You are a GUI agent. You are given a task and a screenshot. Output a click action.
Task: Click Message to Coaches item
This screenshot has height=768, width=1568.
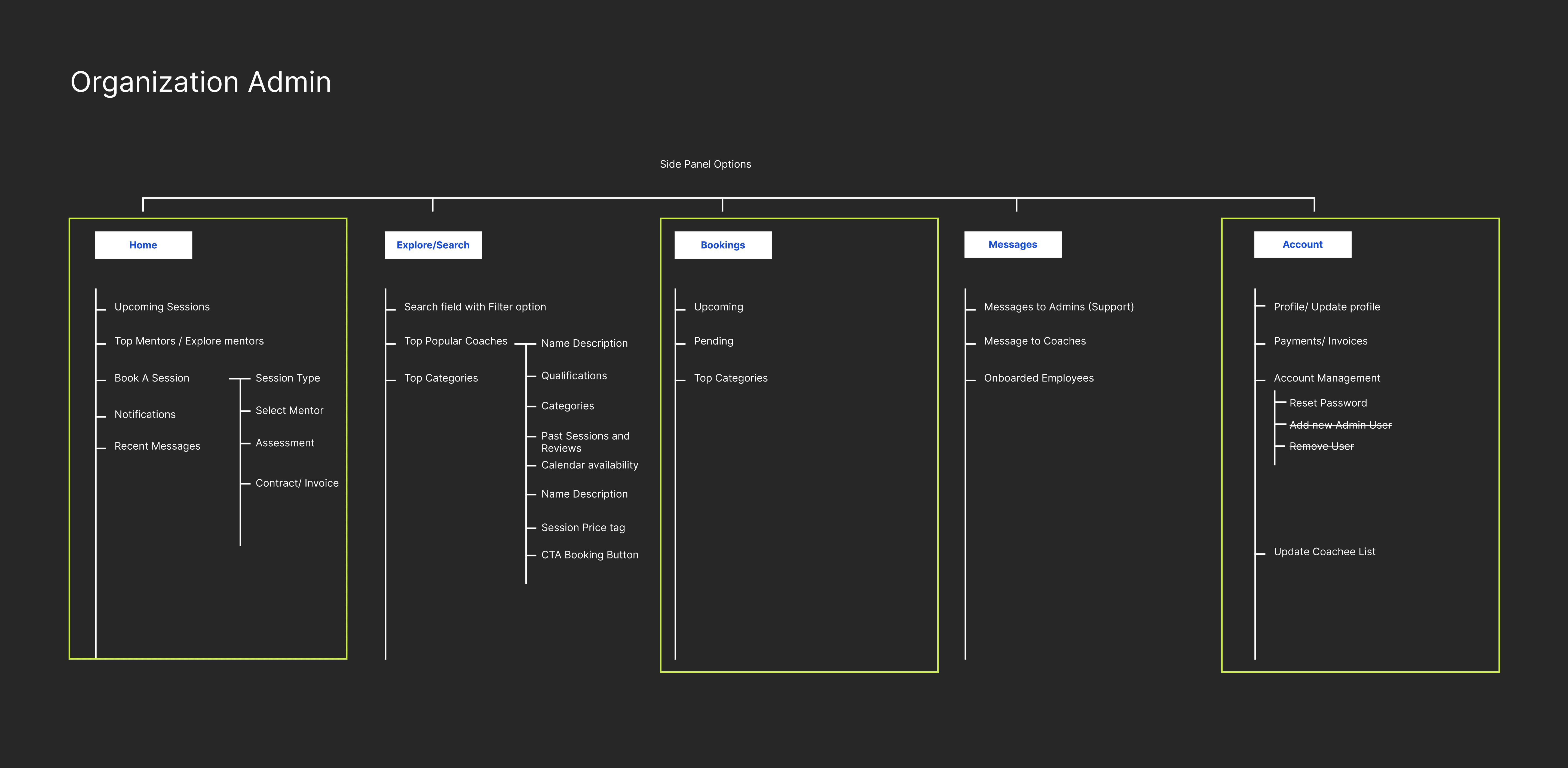pyautogui.click(x=1035, y=341)
